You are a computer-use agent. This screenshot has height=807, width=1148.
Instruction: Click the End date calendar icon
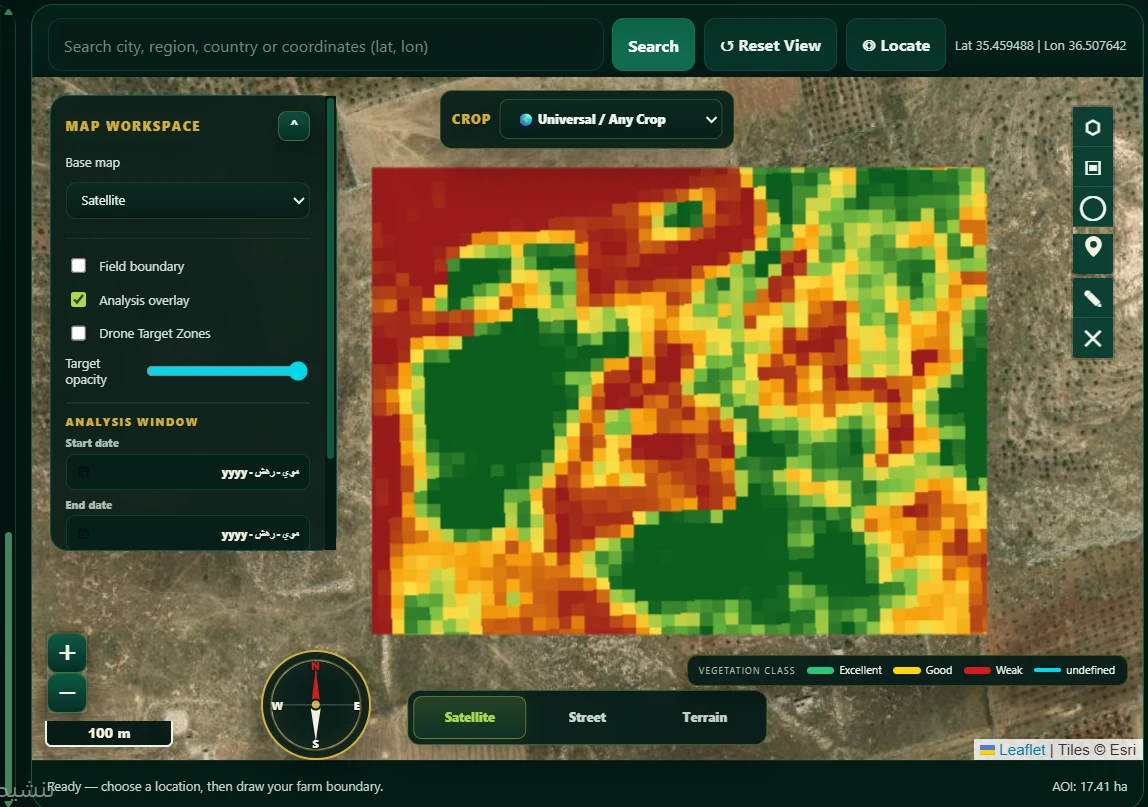(83, 534)
